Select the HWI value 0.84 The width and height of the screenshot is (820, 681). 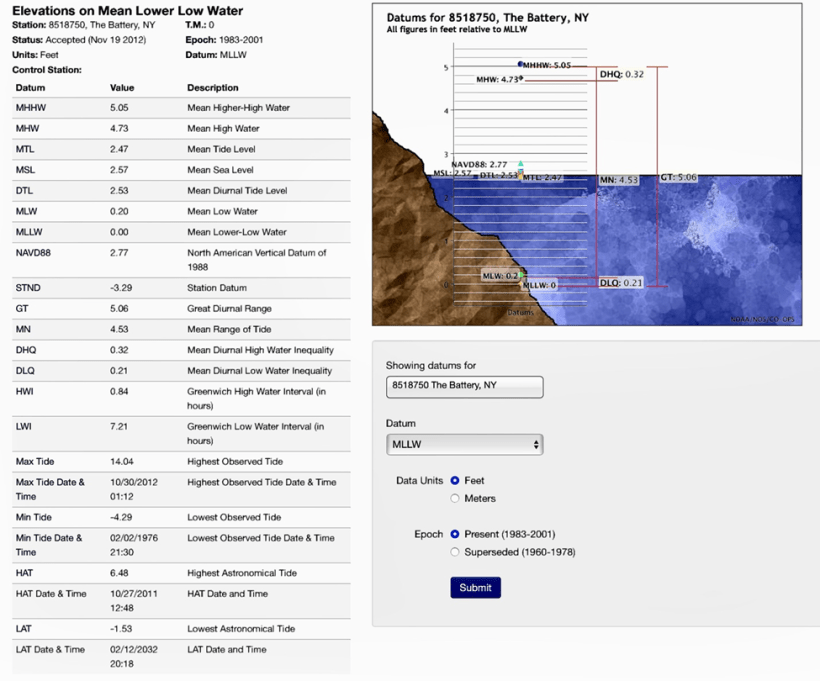(x=119, y=392)
